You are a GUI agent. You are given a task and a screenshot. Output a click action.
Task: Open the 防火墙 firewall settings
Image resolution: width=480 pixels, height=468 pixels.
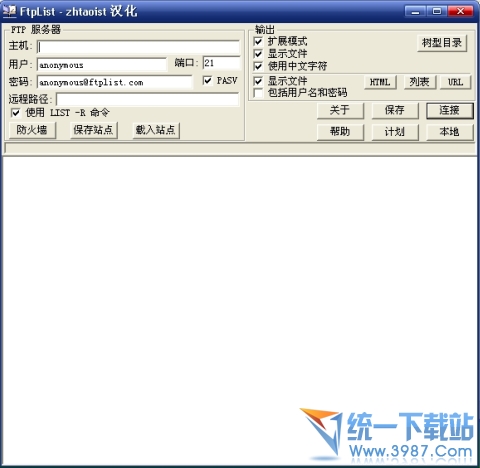pos(32,130)
